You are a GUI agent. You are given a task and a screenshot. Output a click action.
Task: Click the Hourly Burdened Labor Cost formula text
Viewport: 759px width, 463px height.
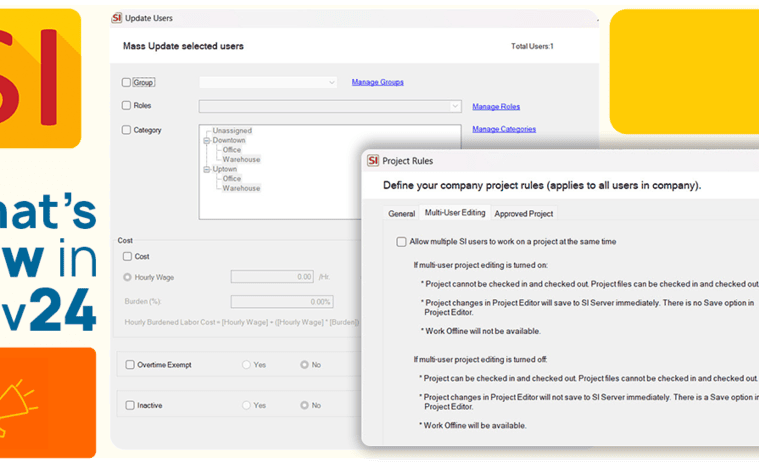pyautogui.click(x=242, y=322)
